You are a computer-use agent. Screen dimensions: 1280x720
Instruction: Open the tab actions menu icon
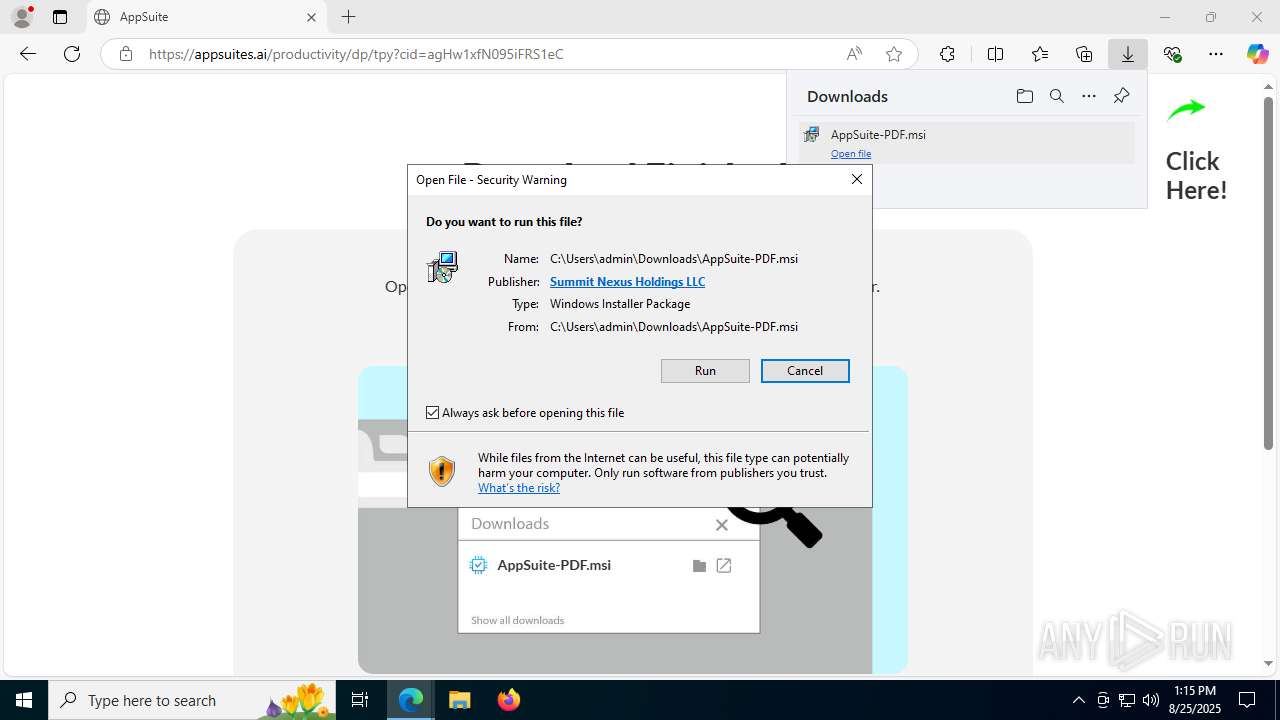60,17
